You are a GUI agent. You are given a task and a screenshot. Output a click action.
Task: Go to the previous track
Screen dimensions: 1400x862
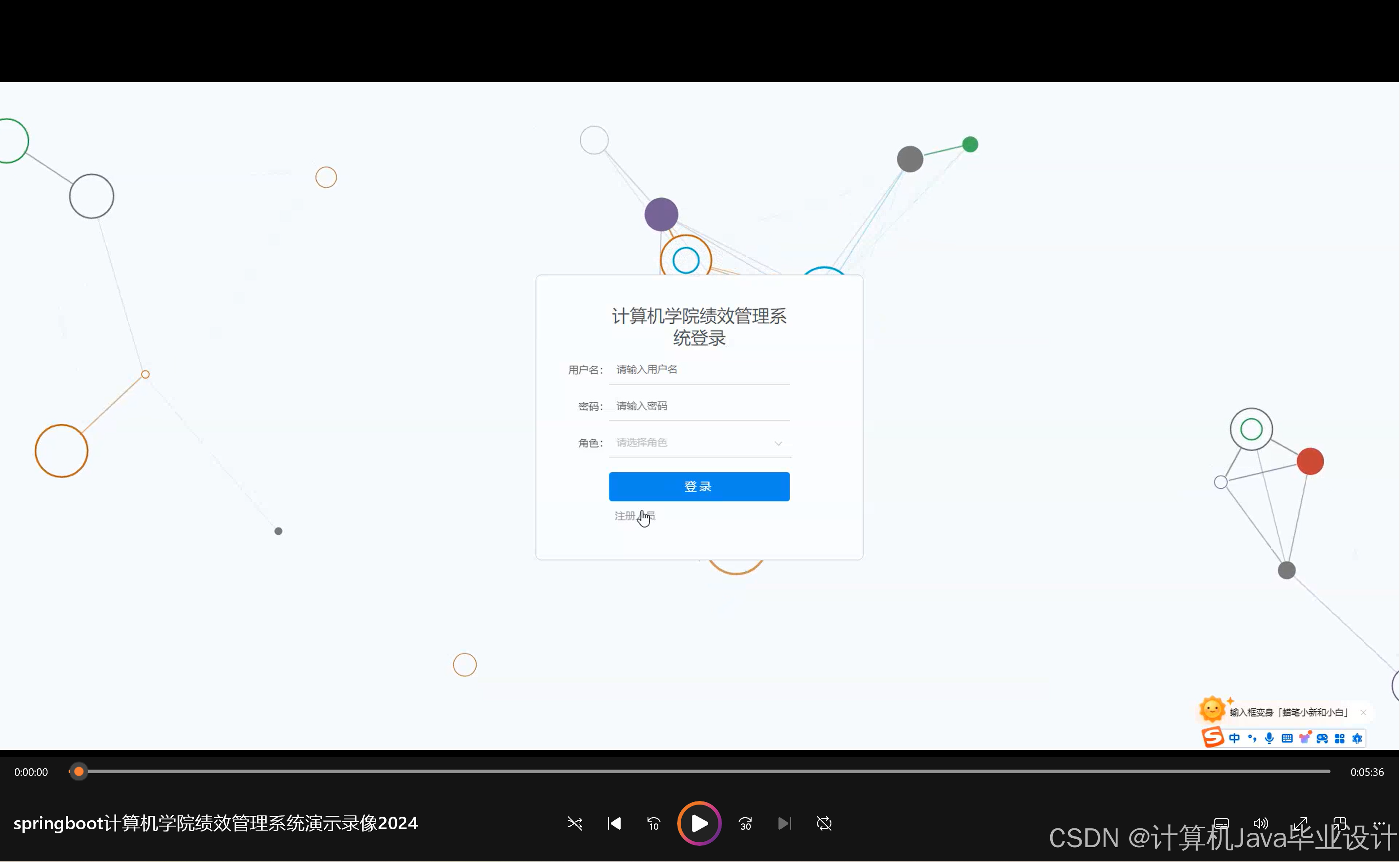(614, 823)
